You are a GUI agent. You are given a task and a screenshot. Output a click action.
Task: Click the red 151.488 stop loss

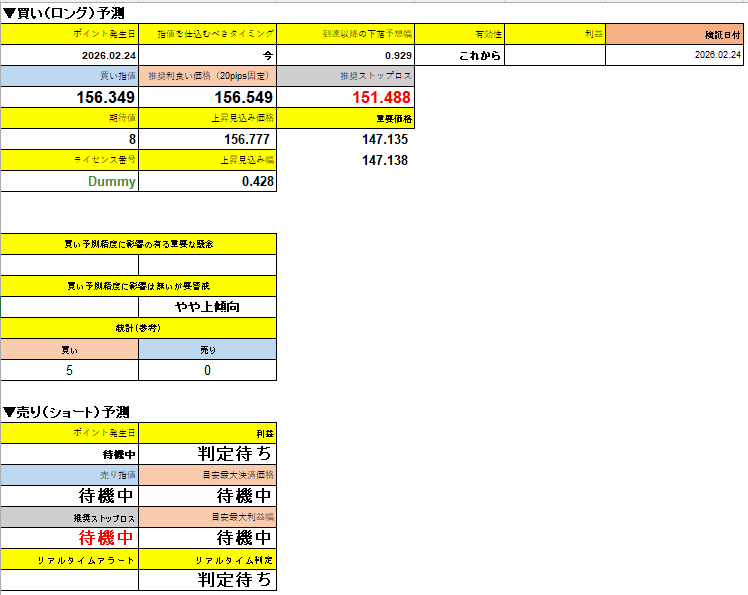click(x=345, y=97)
